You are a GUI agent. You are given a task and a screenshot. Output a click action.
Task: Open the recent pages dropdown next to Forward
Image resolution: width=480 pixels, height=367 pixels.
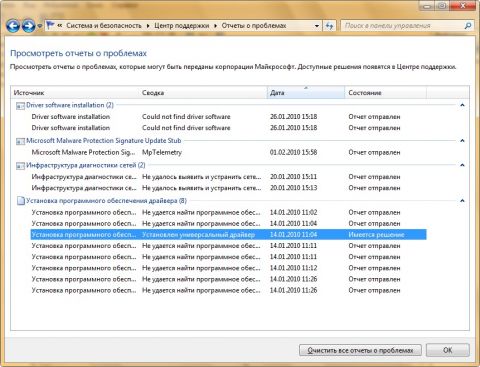(40, 26)
